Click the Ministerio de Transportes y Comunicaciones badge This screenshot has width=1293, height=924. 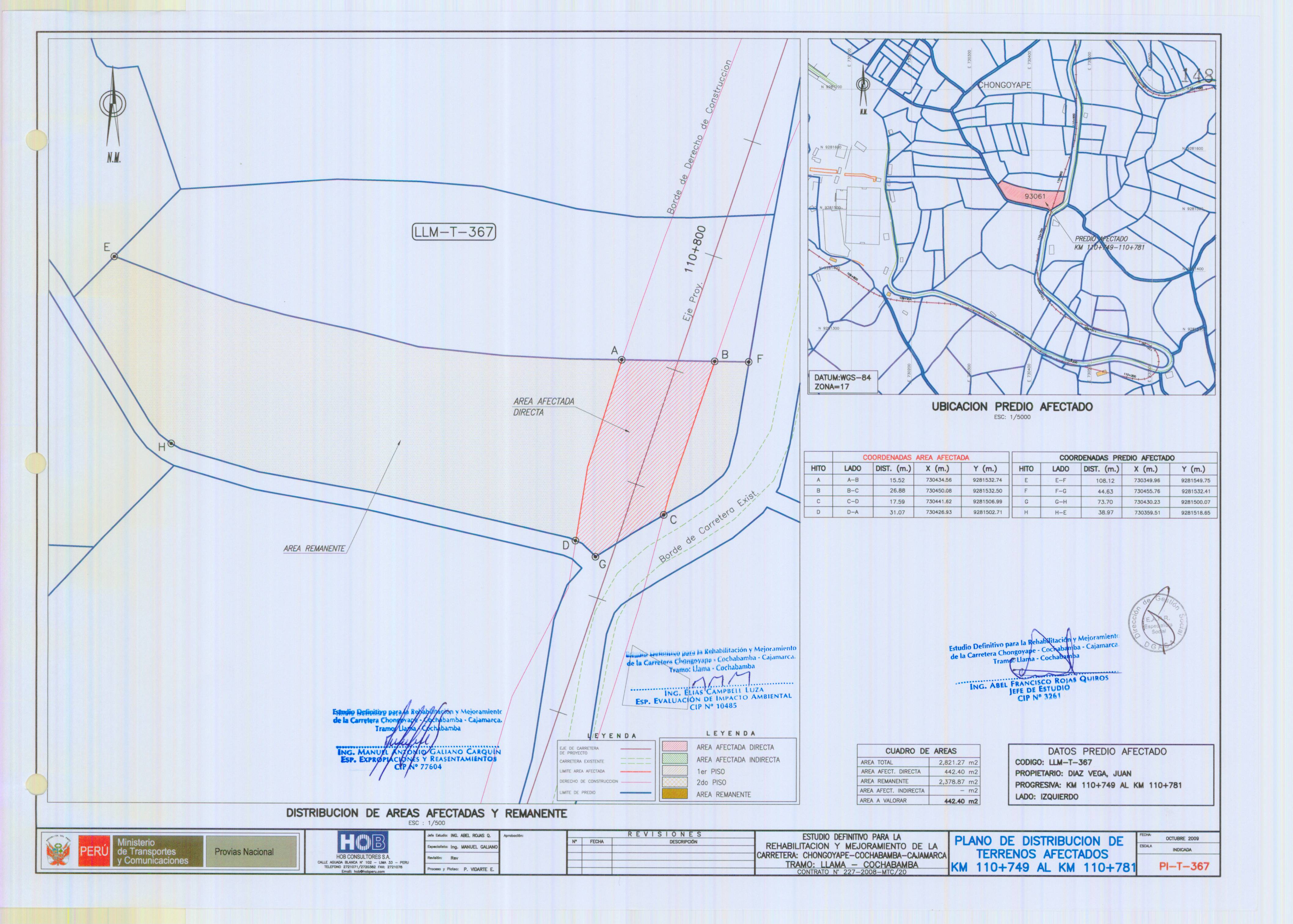156,852
